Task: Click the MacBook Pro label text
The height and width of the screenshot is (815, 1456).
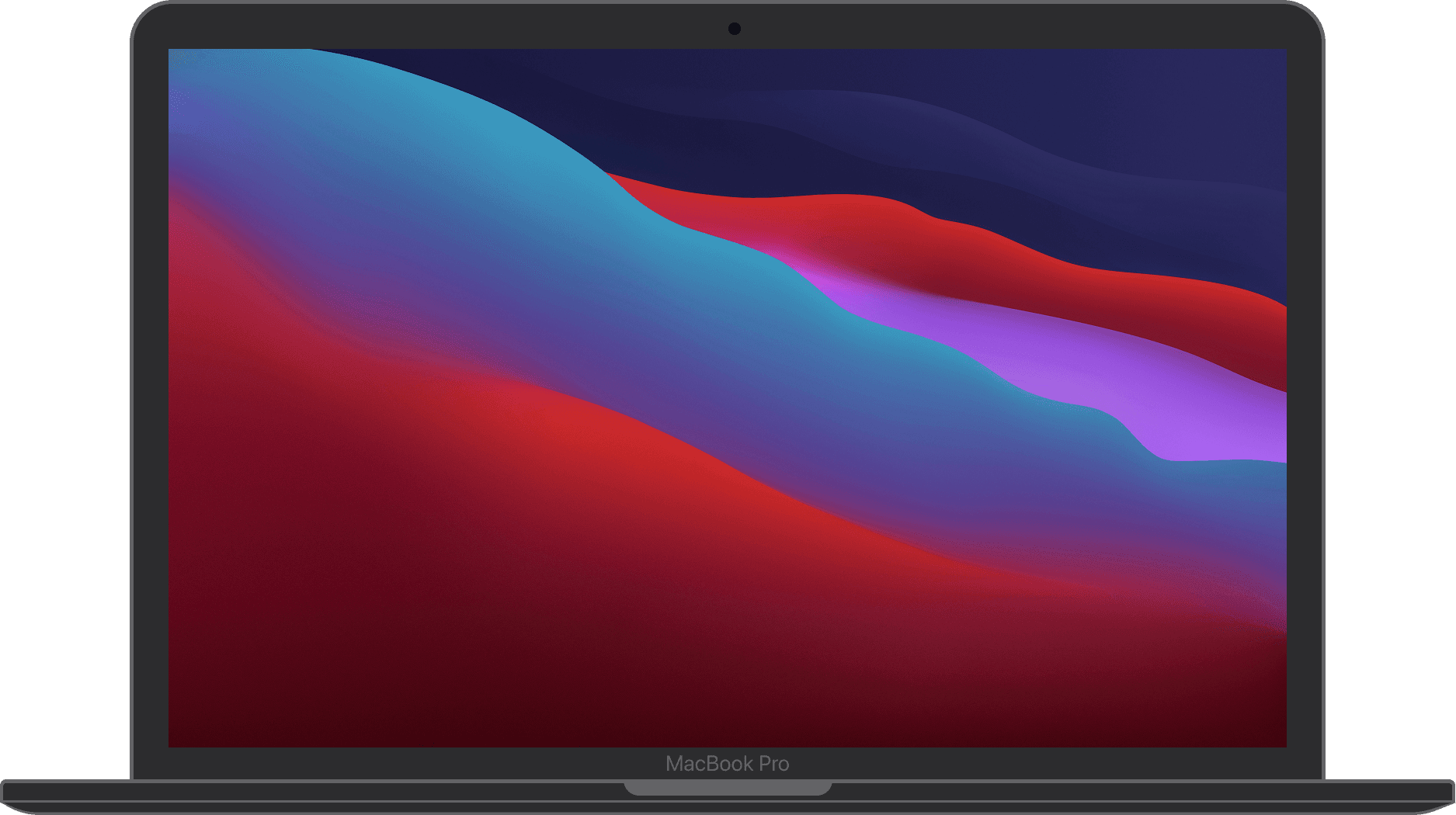Action: [727, 764]
